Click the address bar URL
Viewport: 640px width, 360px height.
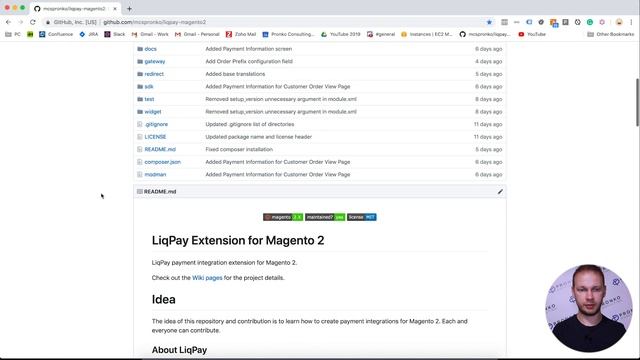coord(154,22)
